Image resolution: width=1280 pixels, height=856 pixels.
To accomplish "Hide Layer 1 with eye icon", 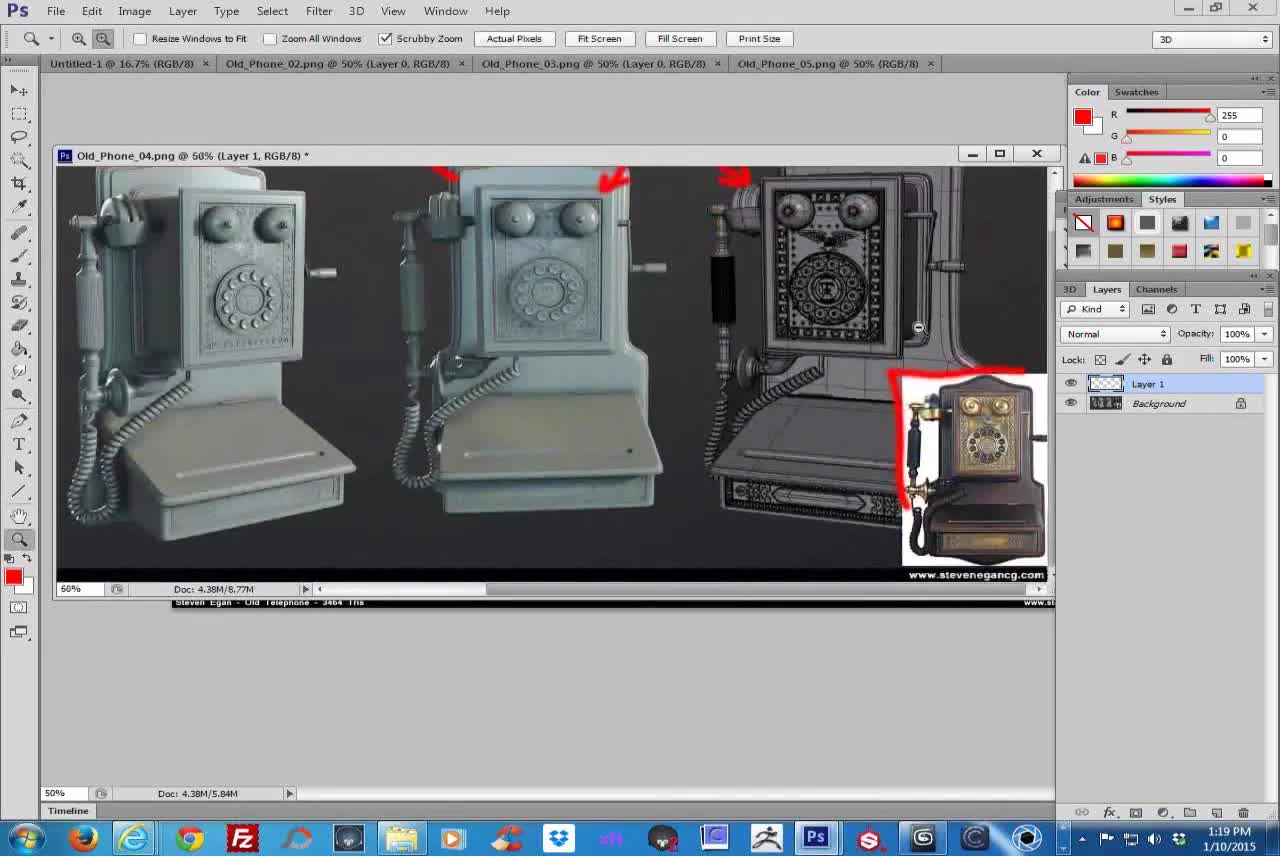I will pos(1071,384).
